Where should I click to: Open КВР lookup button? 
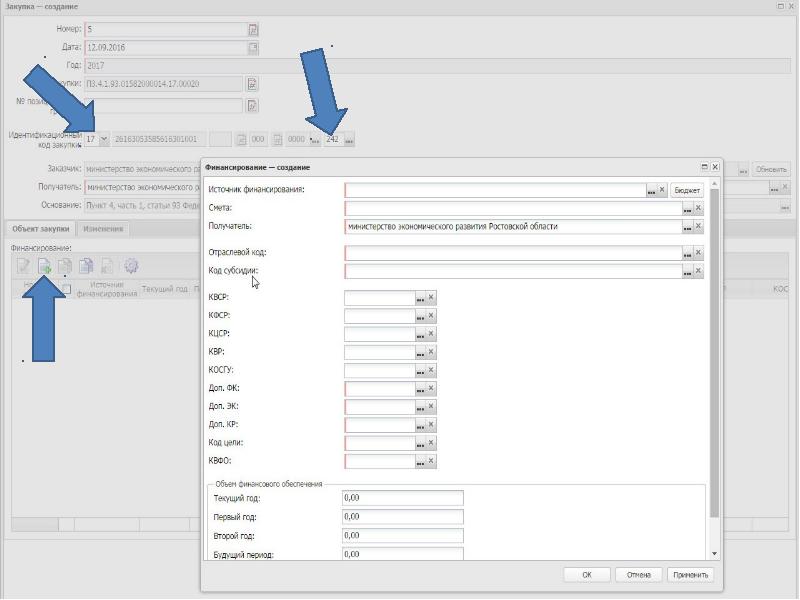(x=420, y=353)
